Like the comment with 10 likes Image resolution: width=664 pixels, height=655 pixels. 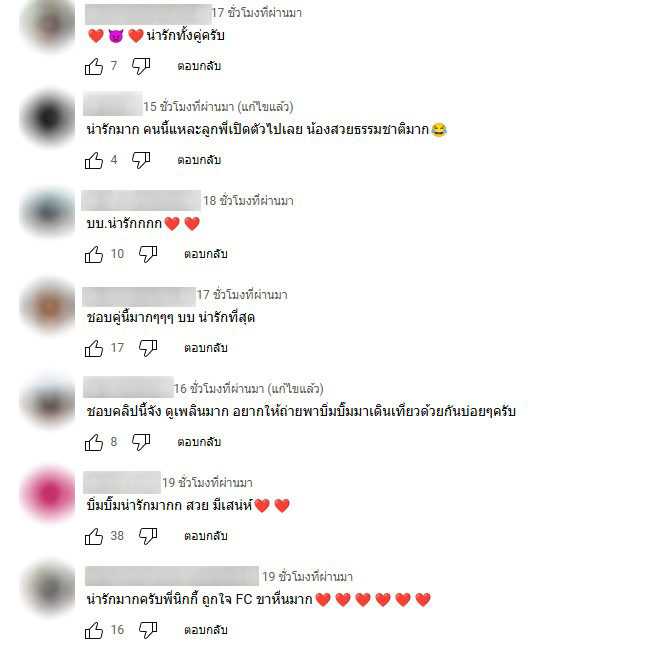94,254
